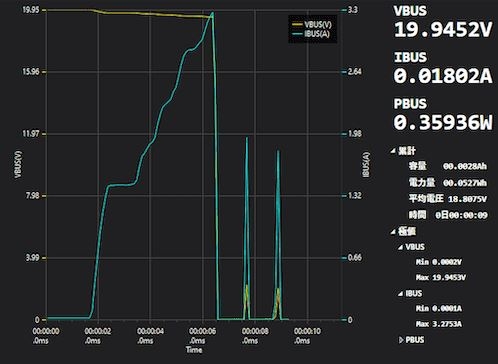Select the 0.01802A IBUS reading

[x=443, y=76]
